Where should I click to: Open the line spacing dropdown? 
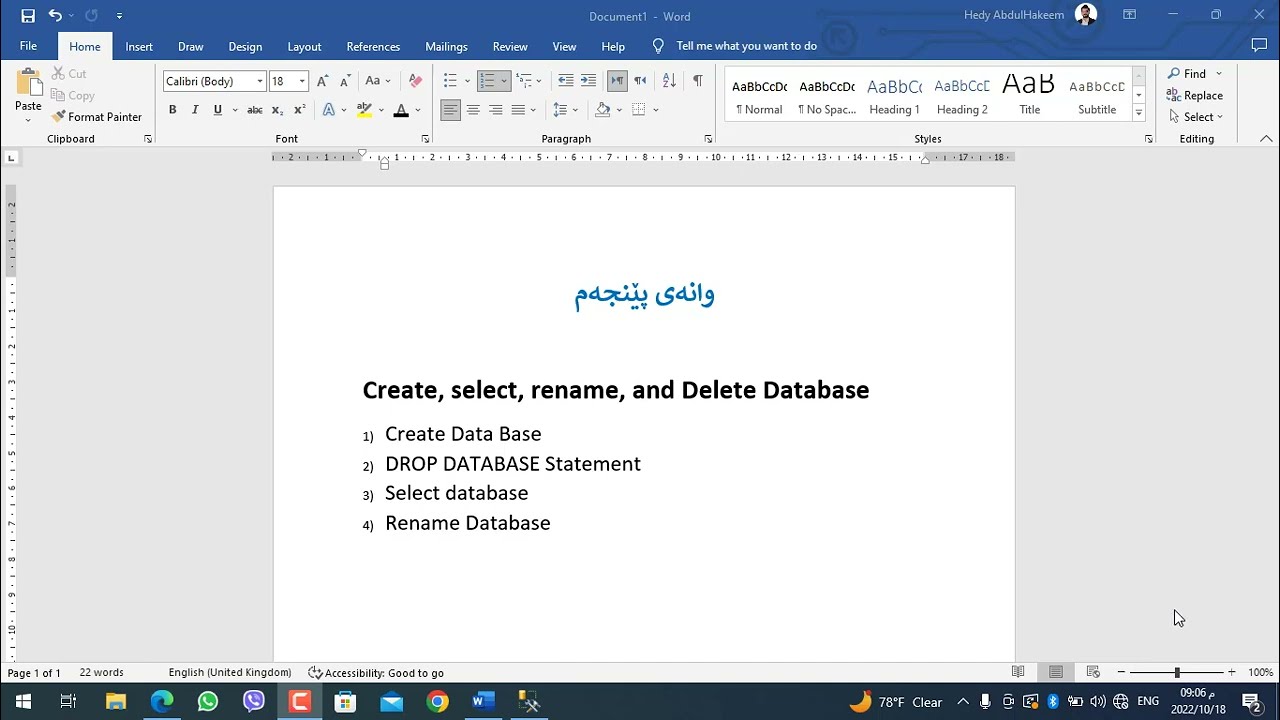click(565, 110)
